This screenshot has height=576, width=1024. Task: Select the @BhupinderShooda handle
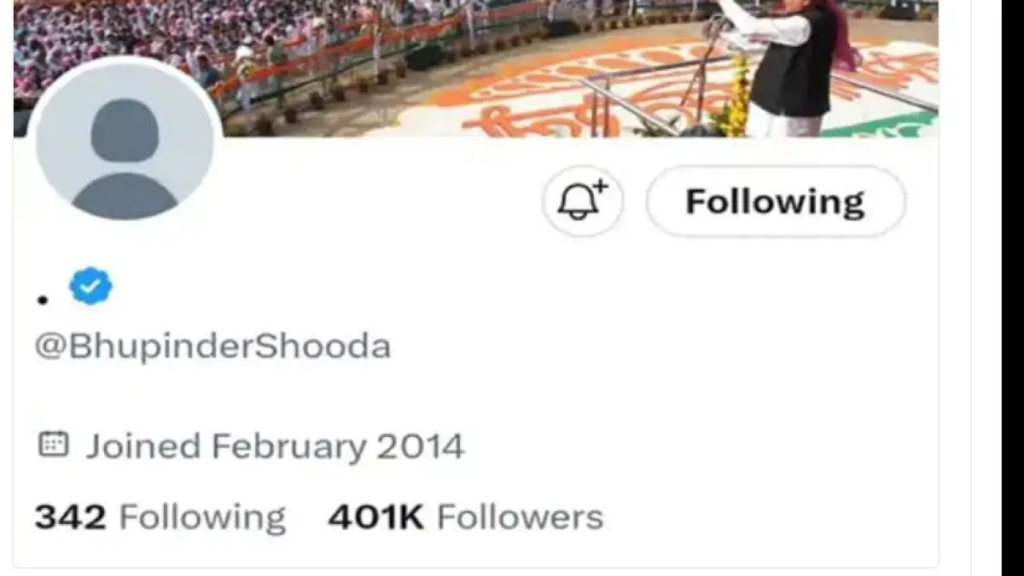[x=213, y=346]
